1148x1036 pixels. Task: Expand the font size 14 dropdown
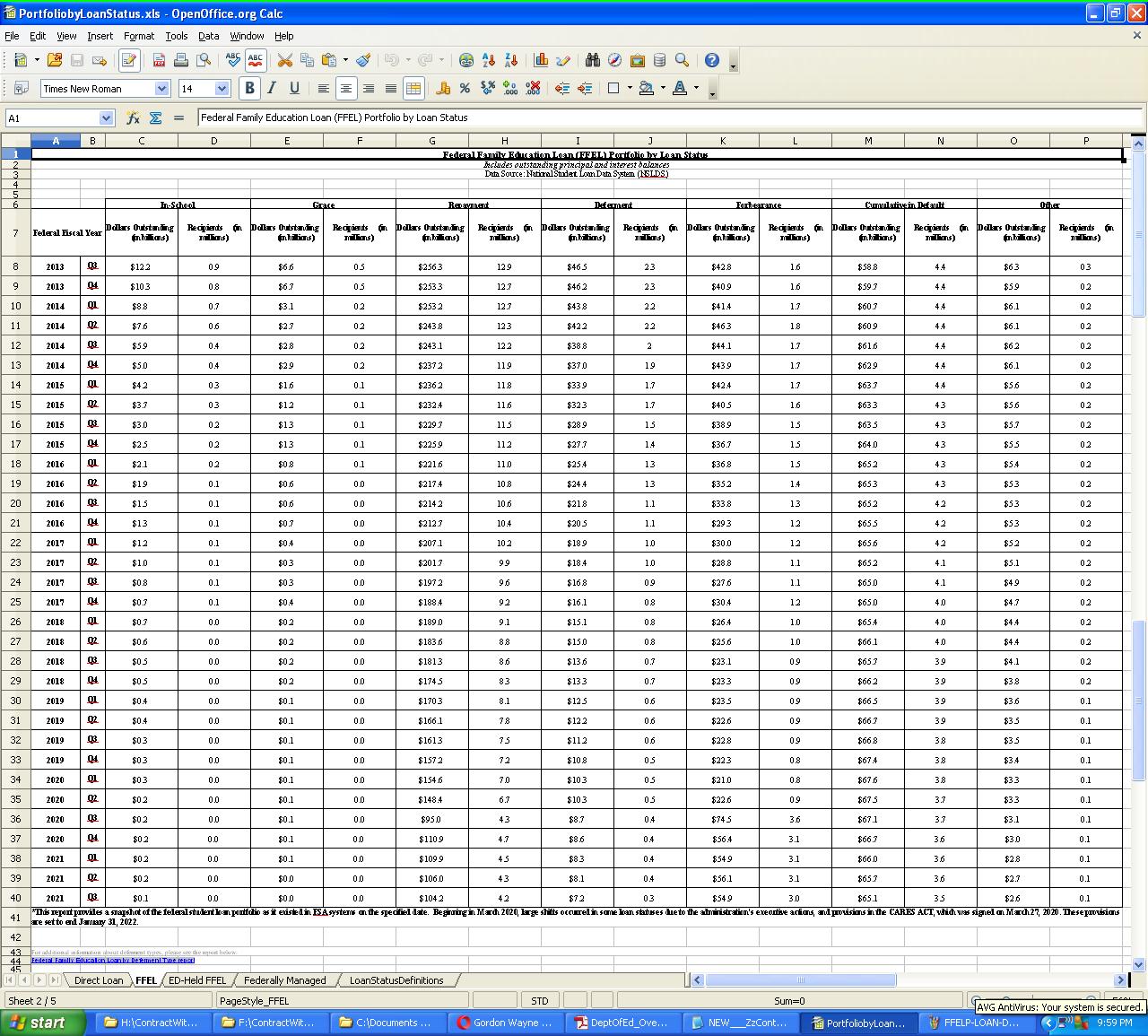[222, 88]
